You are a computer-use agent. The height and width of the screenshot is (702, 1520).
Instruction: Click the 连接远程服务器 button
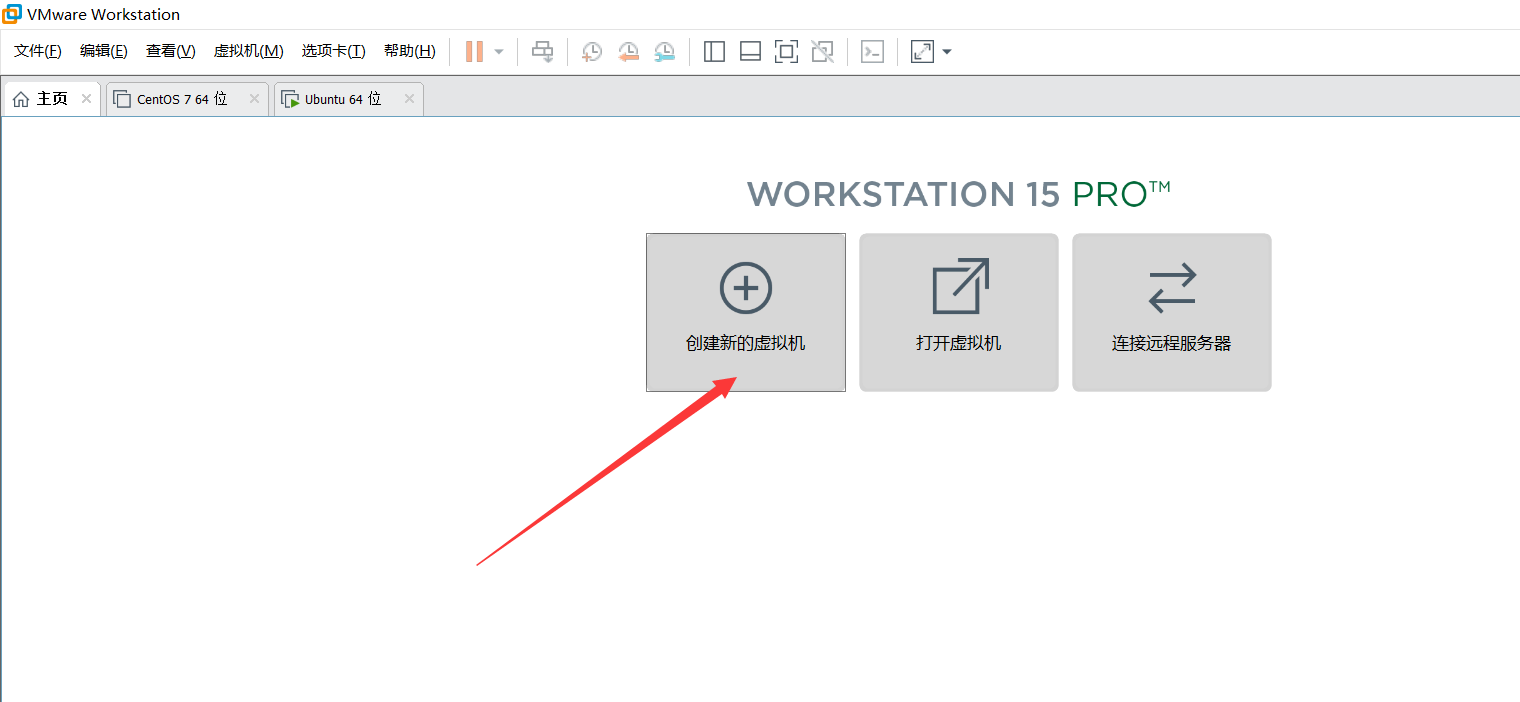(x=1172, y=312)
